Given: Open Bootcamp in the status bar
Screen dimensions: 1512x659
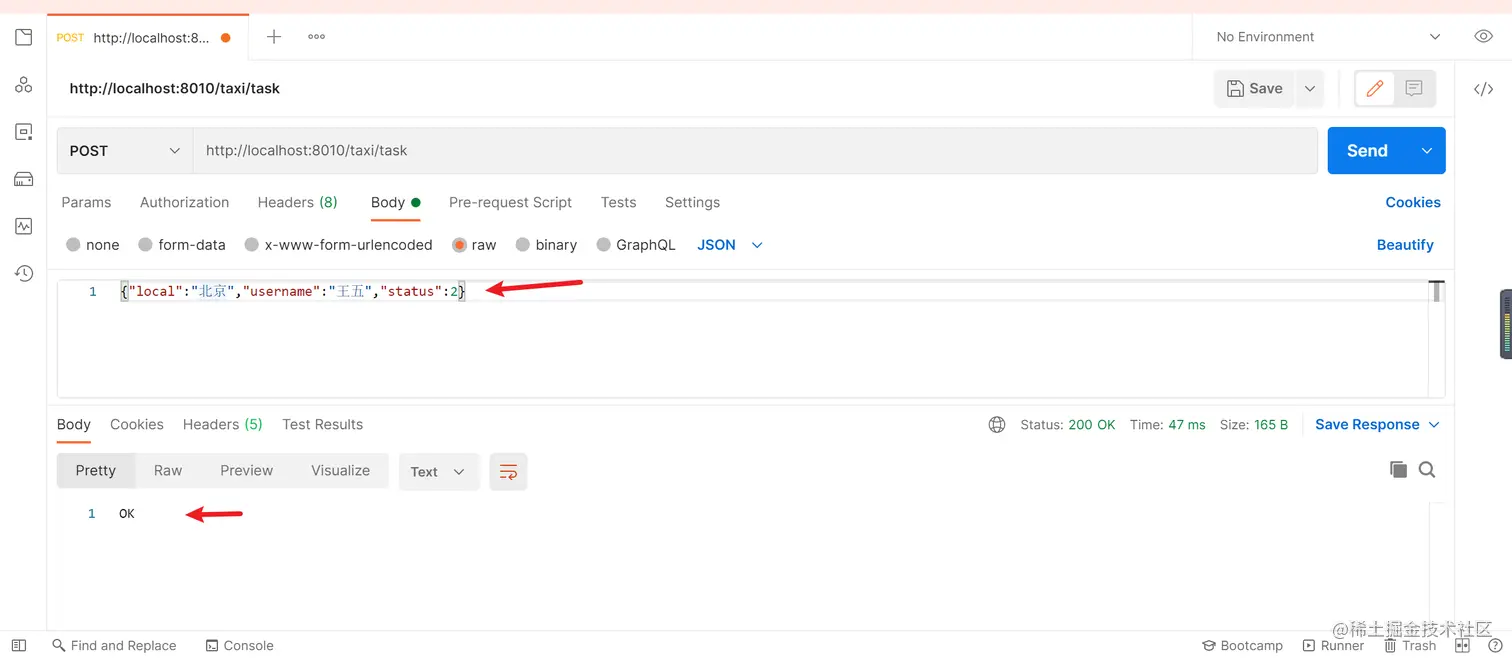Looking at the screenshot, I should click(x=1243, y=646).
